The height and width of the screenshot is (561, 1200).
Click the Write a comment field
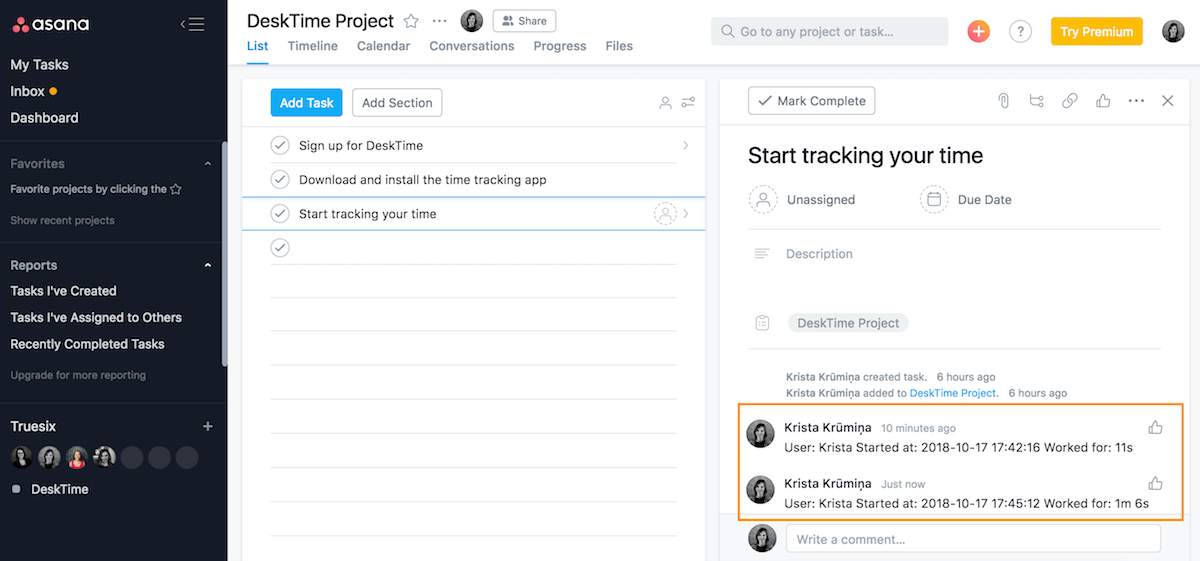point(973,539)
